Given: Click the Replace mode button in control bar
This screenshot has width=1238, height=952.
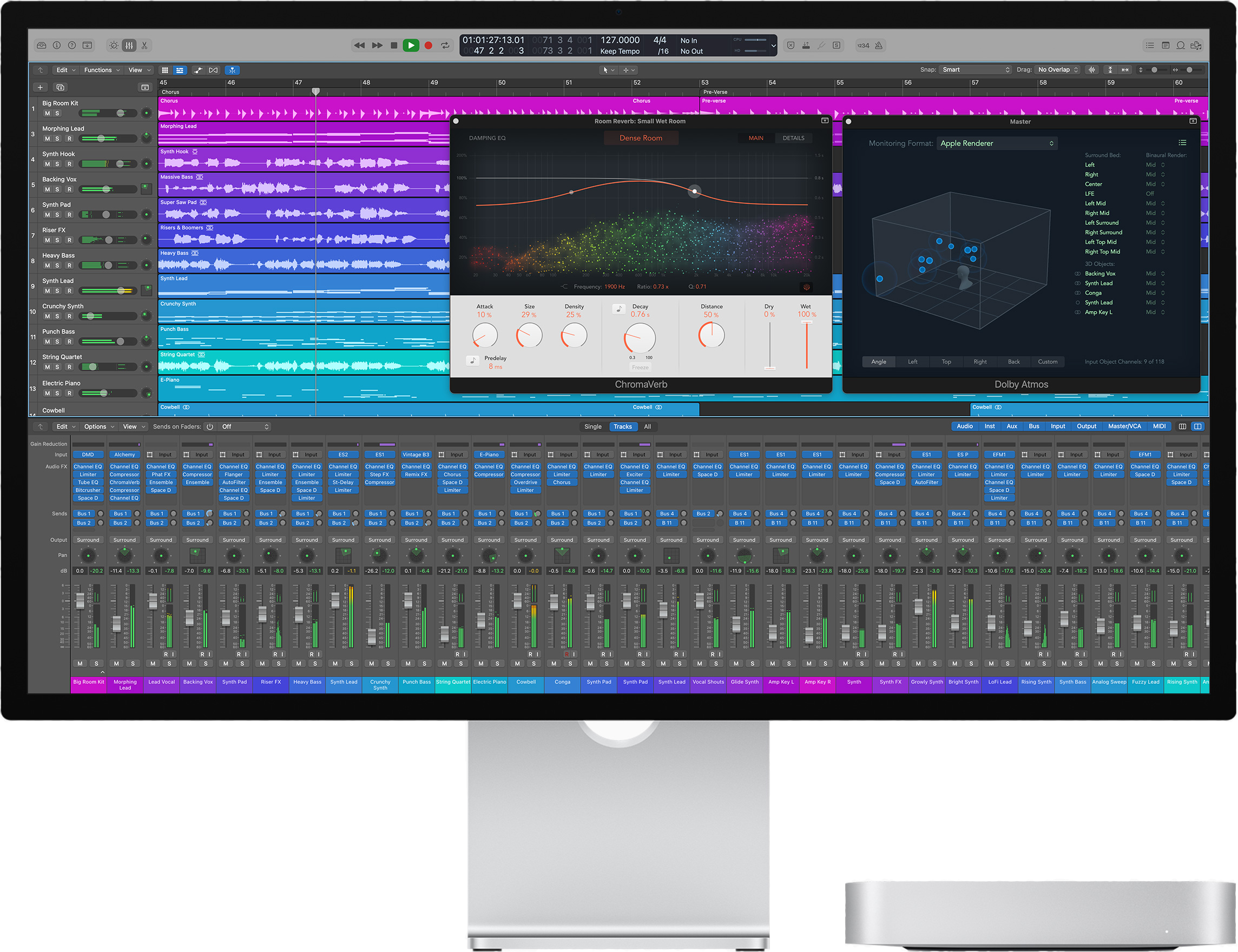Looking at the screenshot, I should pos(791,45).
